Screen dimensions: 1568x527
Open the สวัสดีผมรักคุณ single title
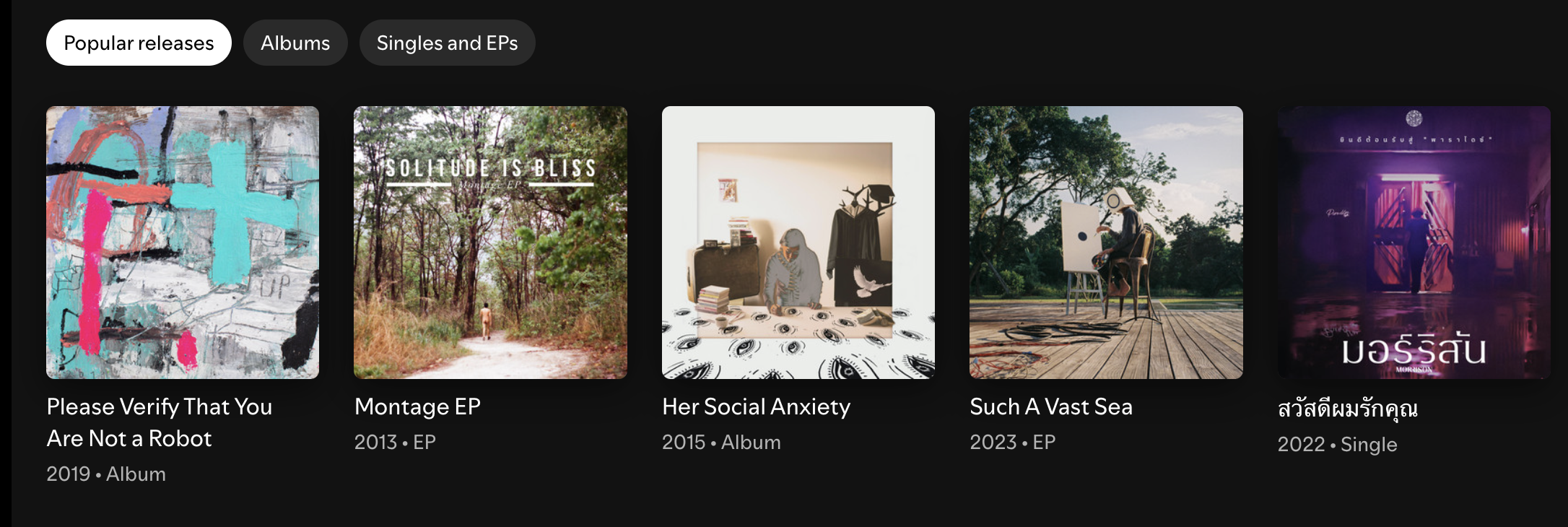pyautogui.click(x=1347, y=409)
